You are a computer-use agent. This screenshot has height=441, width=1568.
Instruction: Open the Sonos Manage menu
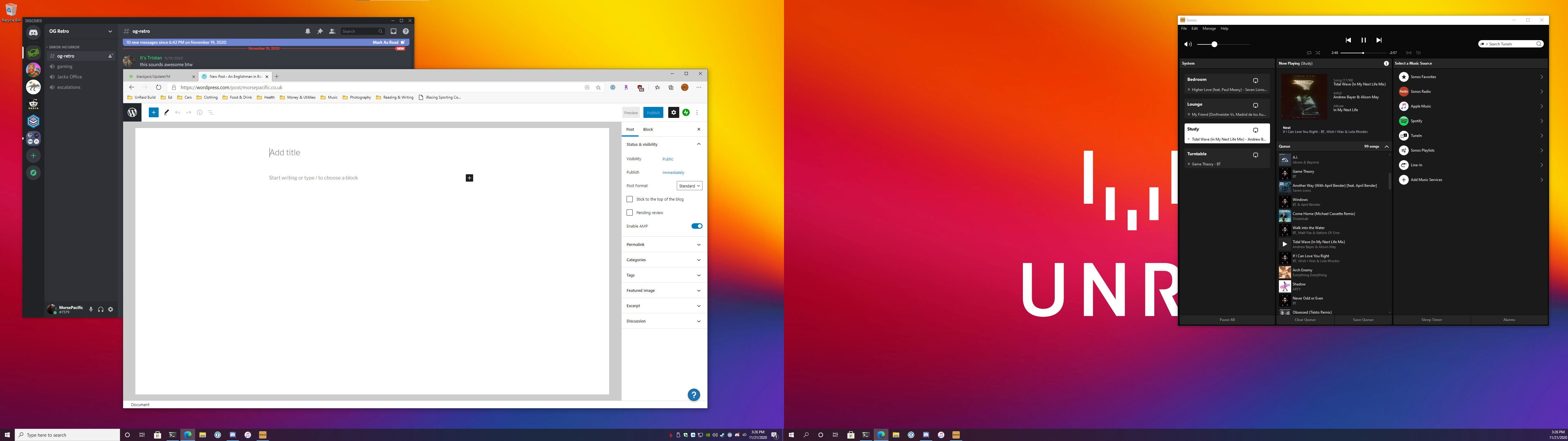(1209, 28)
